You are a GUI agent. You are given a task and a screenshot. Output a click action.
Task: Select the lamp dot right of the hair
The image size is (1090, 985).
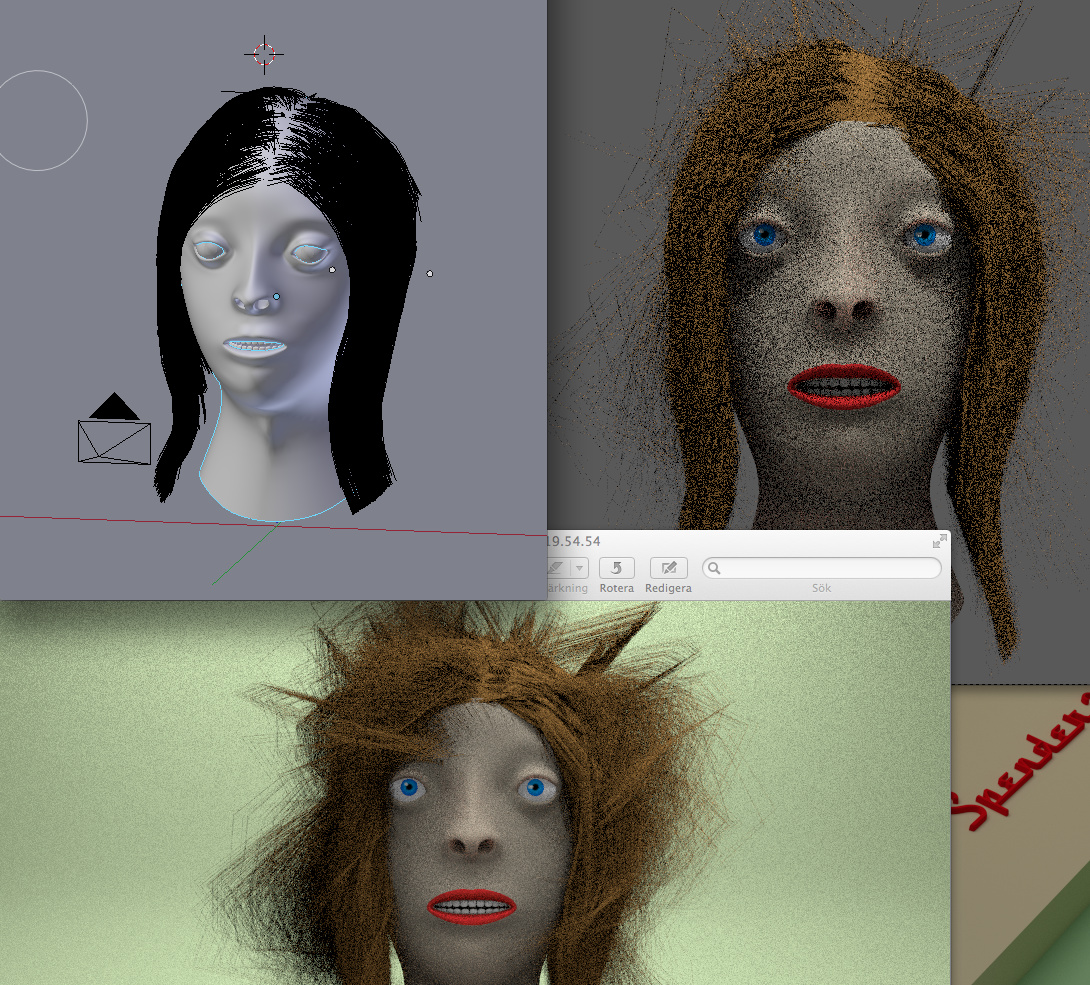pyautogui.click(x=430, y=274)
